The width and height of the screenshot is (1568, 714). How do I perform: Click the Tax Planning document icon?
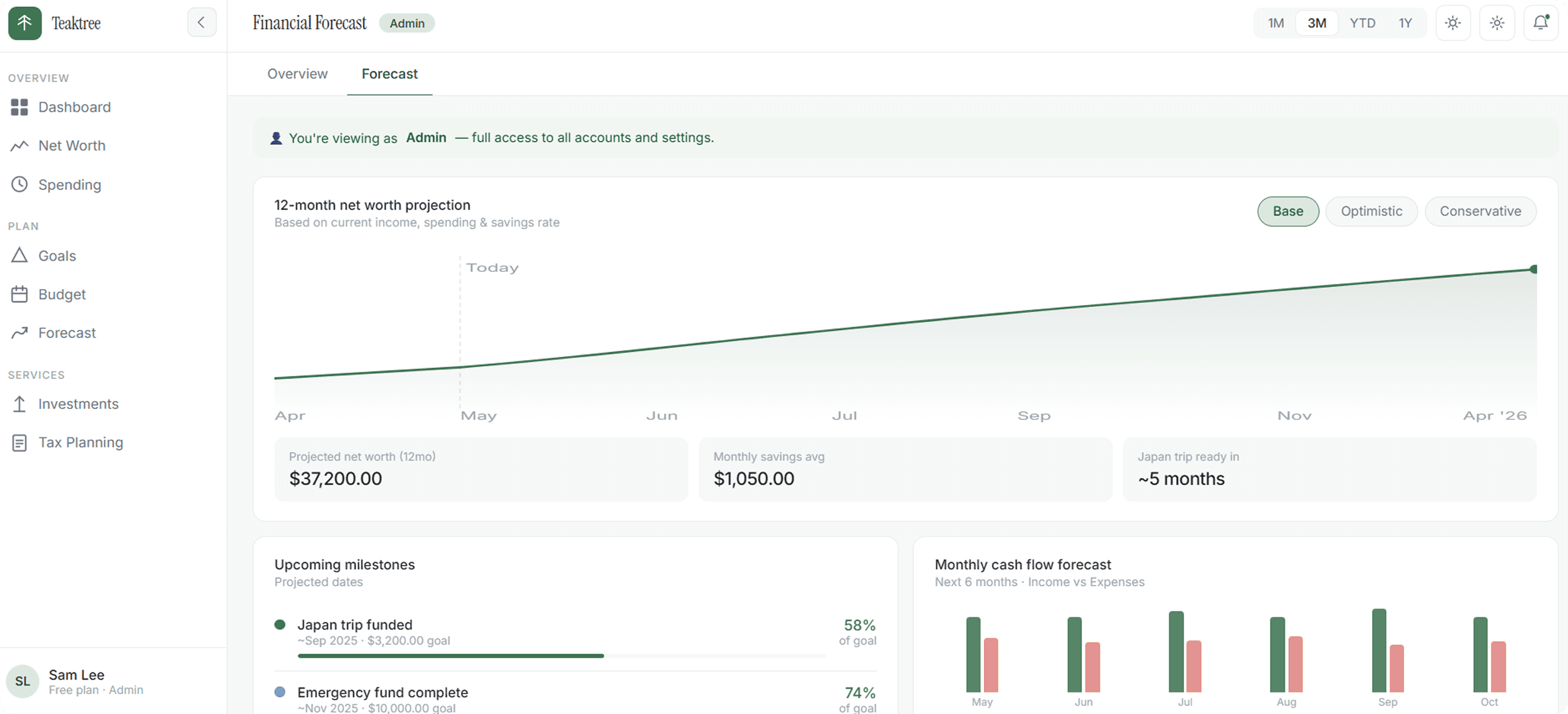pos(19,443)
